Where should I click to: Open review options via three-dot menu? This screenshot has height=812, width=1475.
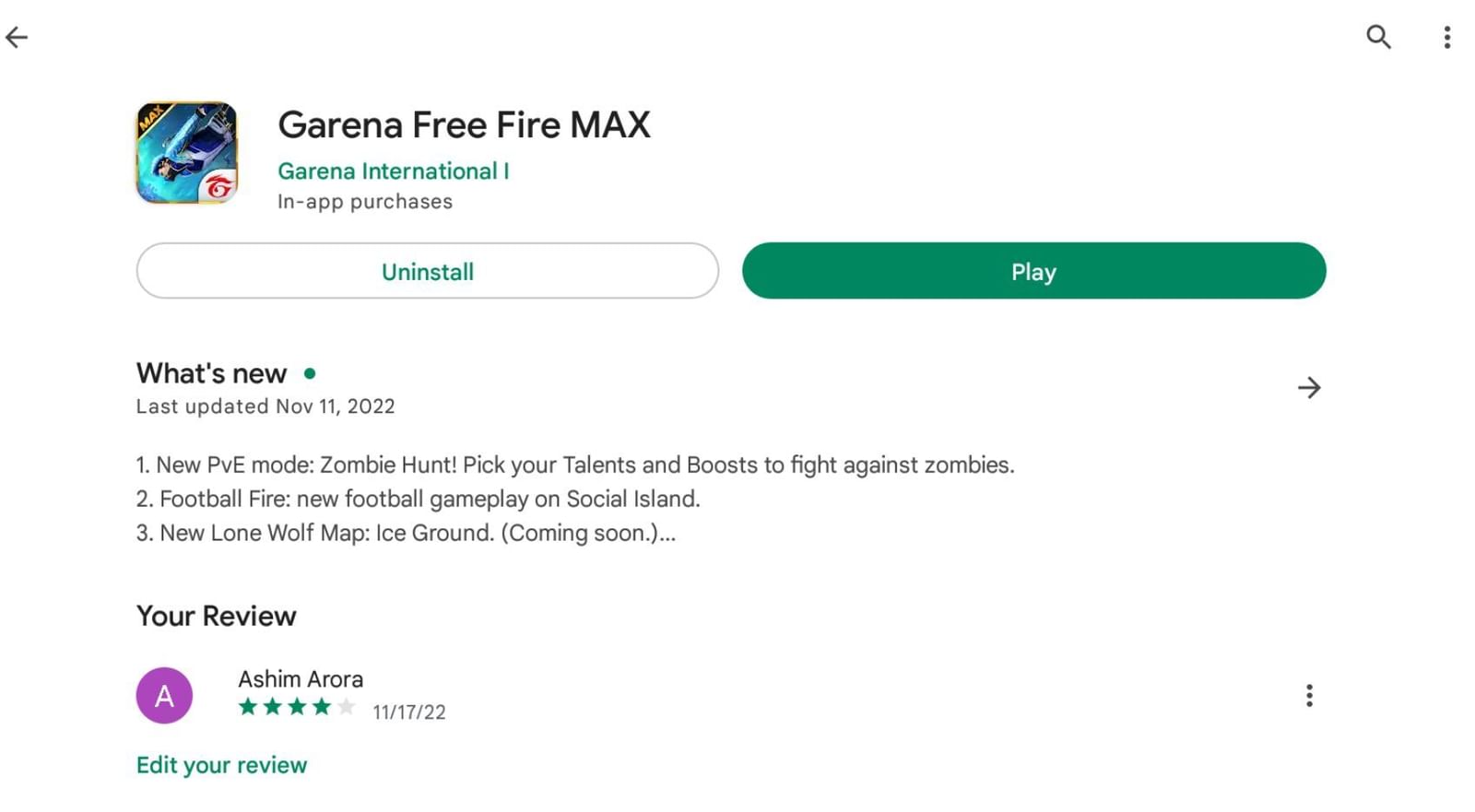pyautogui.click(x=1310, y=695)
